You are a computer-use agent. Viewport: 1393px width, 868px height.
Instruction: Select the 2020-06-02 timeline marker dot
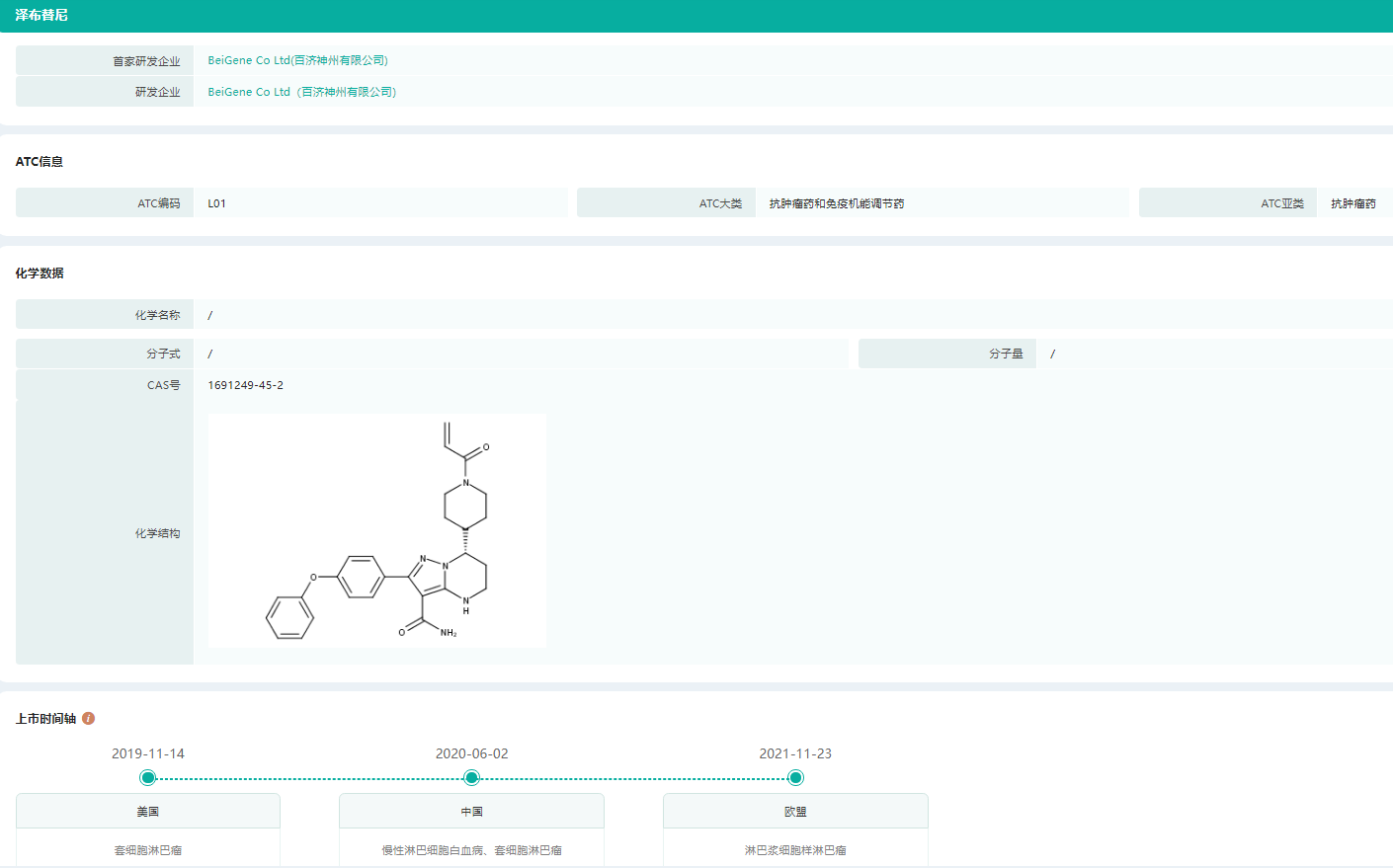[x=471, y=778]
